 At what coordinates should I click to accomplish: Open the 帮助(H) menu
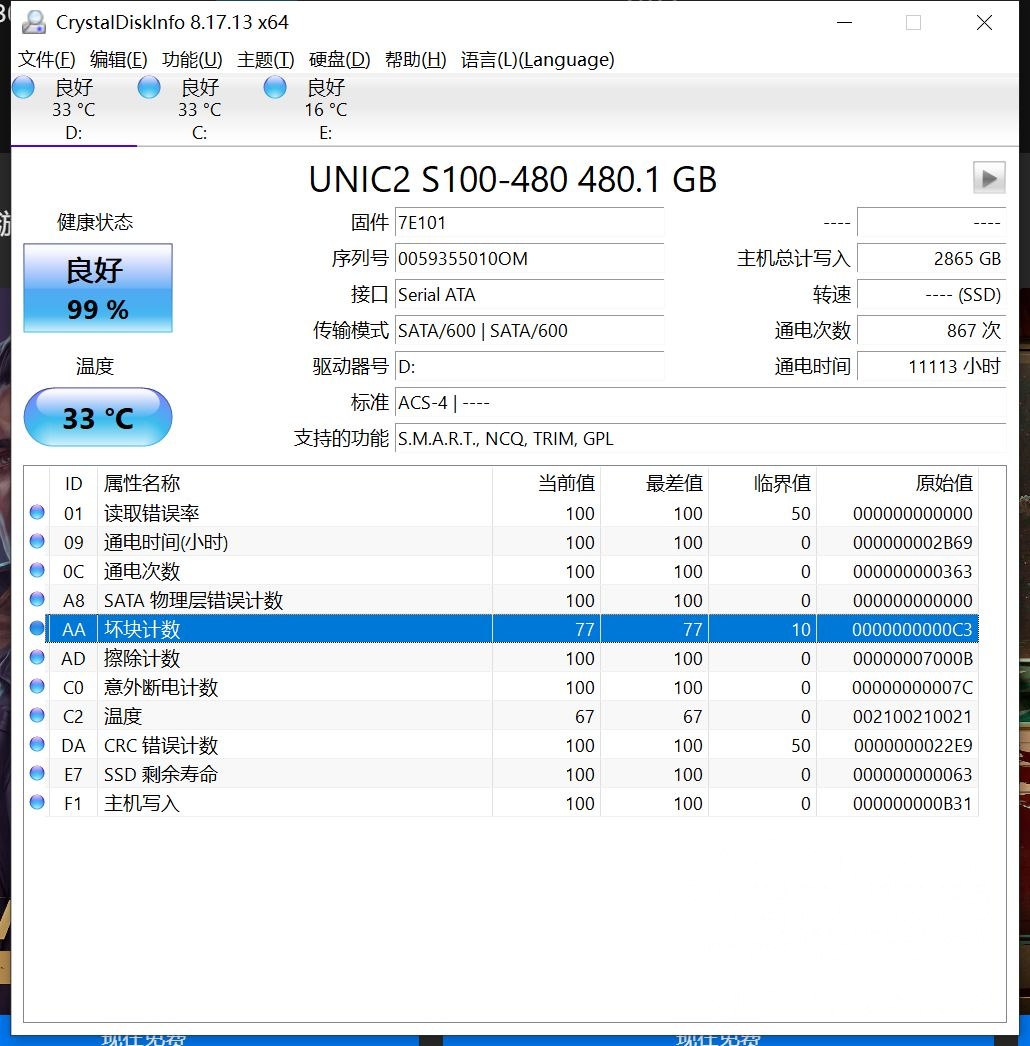point(416,60)
